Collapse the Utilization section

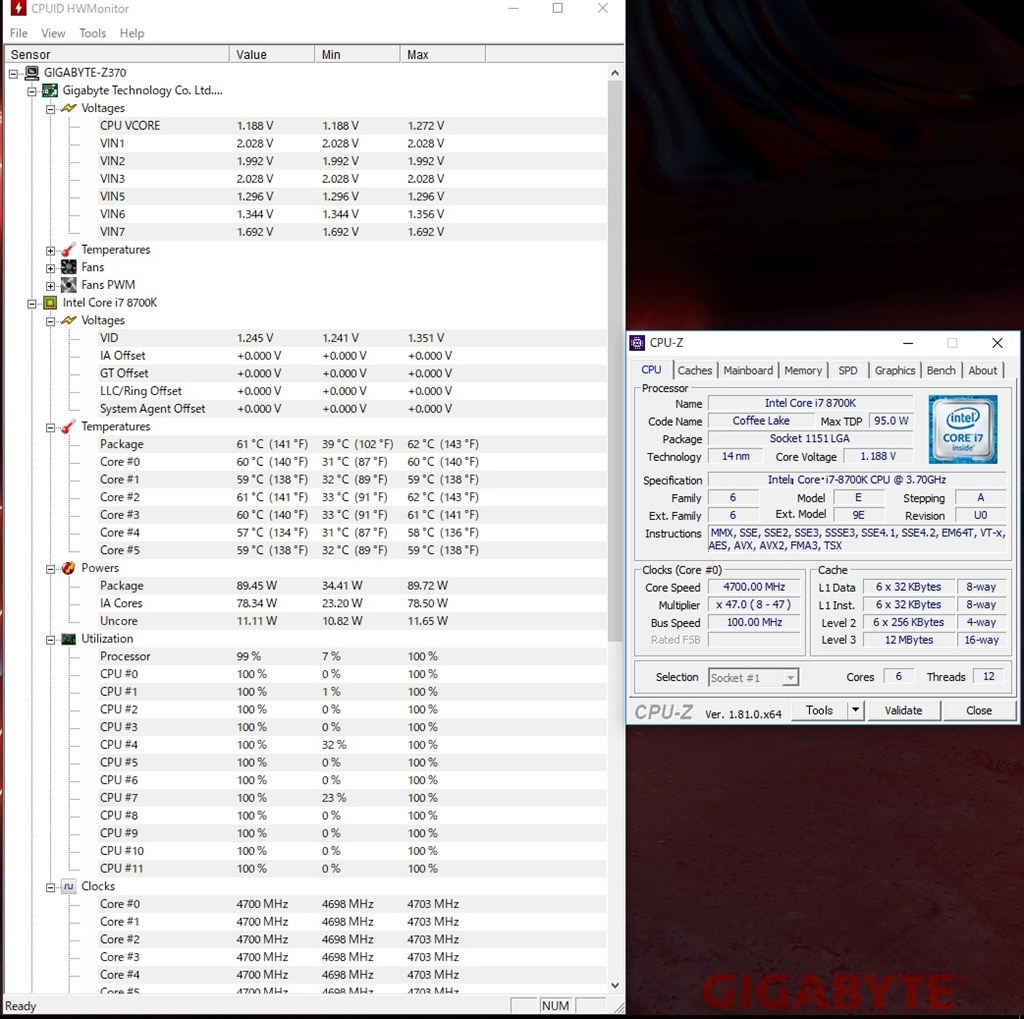tap(50, 640)
